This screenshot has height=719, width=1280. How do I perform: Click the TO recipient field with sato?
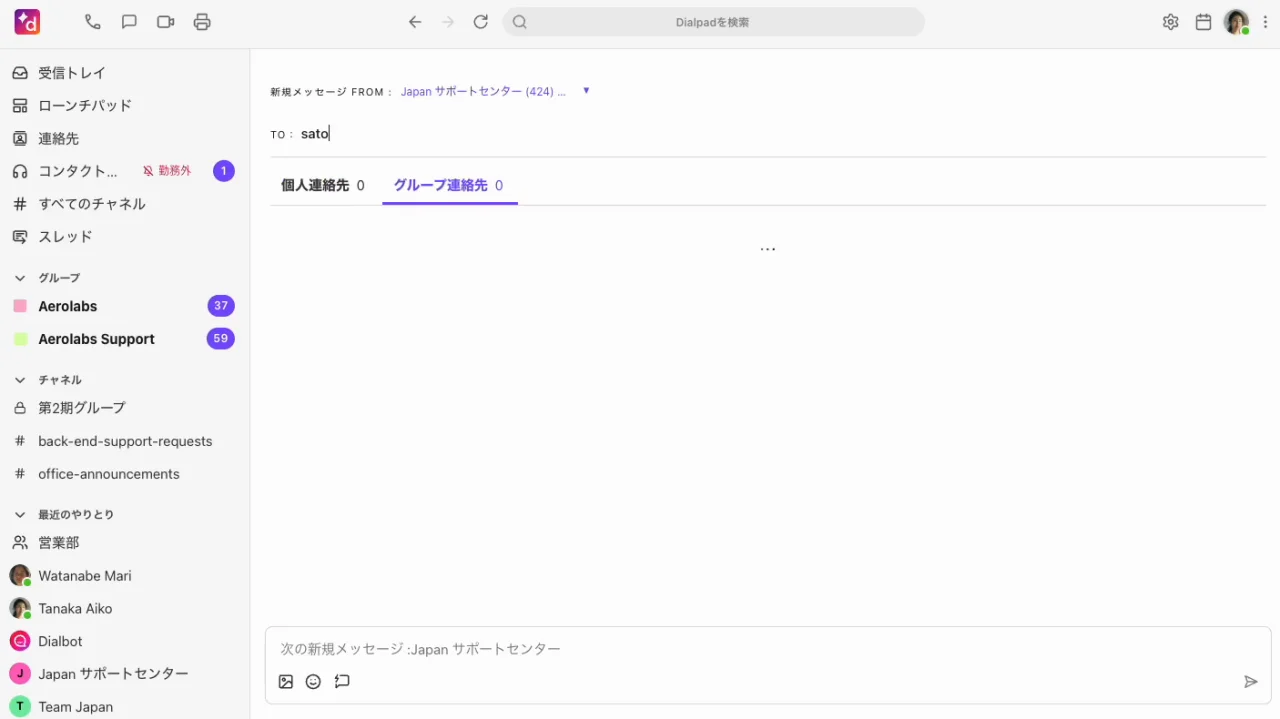768,134
